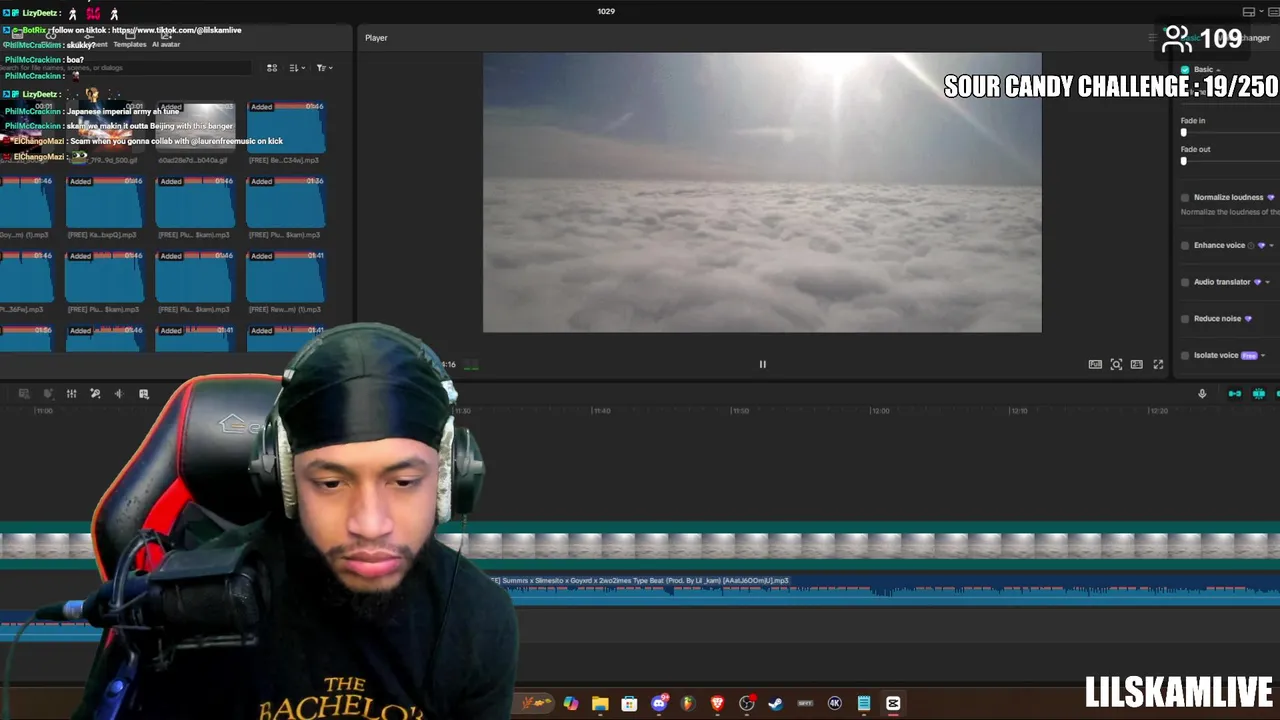The image size is (1280, 720).
Task: Click the Player panel title
Action: pyautogui.click(x=376, y=38)
